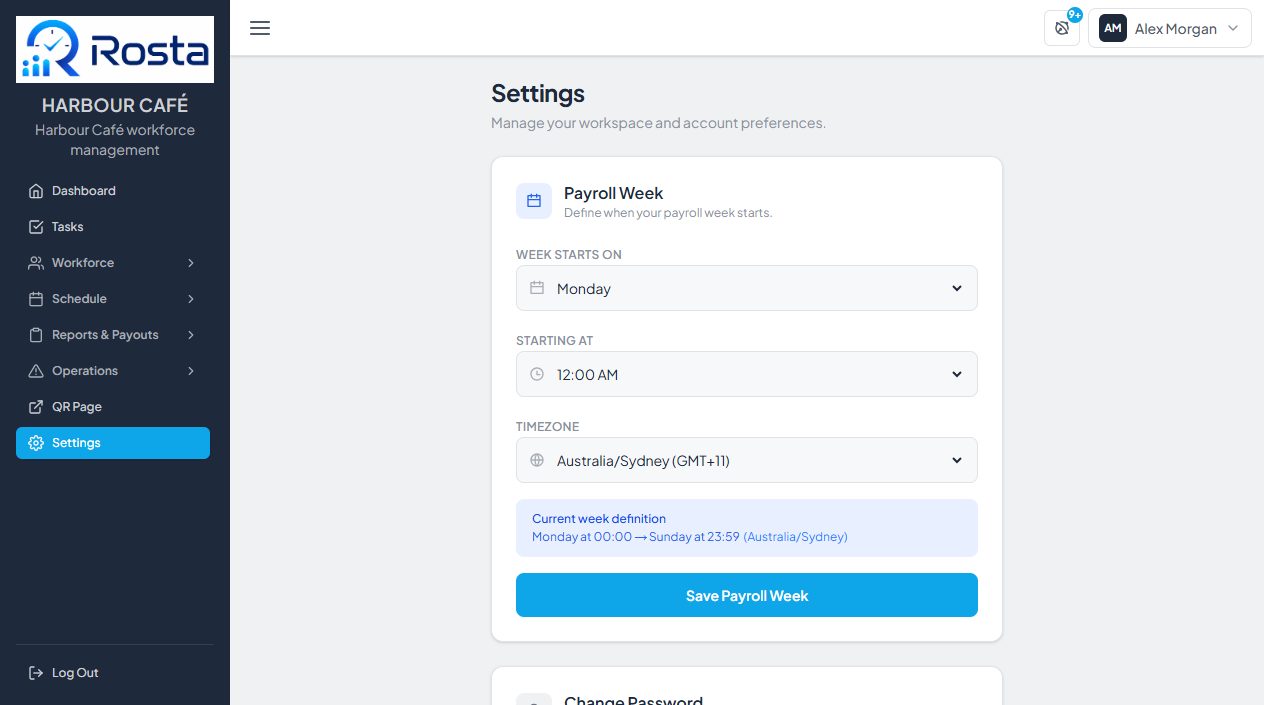Expand the Workforce submenu chevron
Screen dimensions: 1264x705
[191, 263]
